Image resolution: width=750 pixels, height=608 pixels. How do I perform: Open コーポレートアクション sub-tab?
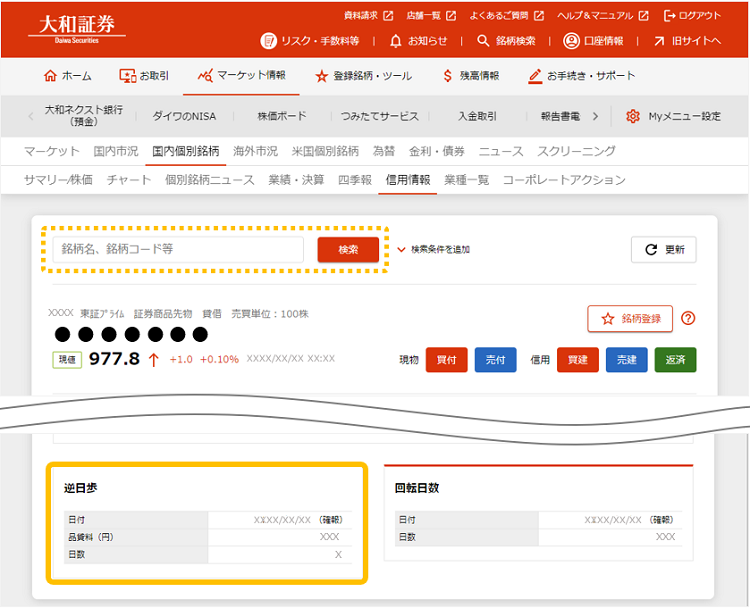[x=564, y=180]
